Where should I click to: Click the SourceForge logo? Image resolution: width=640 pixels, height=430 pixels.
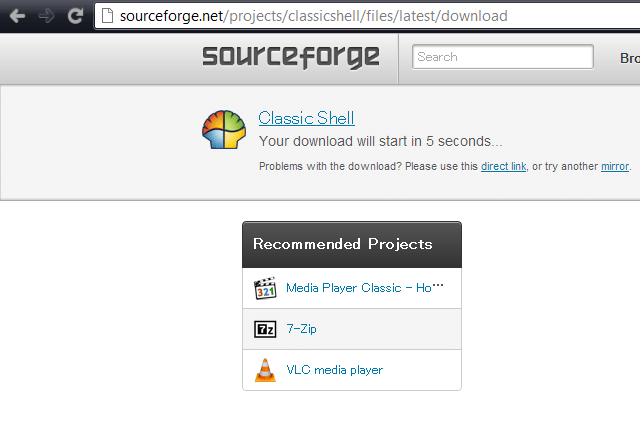(x=291, y=57)
